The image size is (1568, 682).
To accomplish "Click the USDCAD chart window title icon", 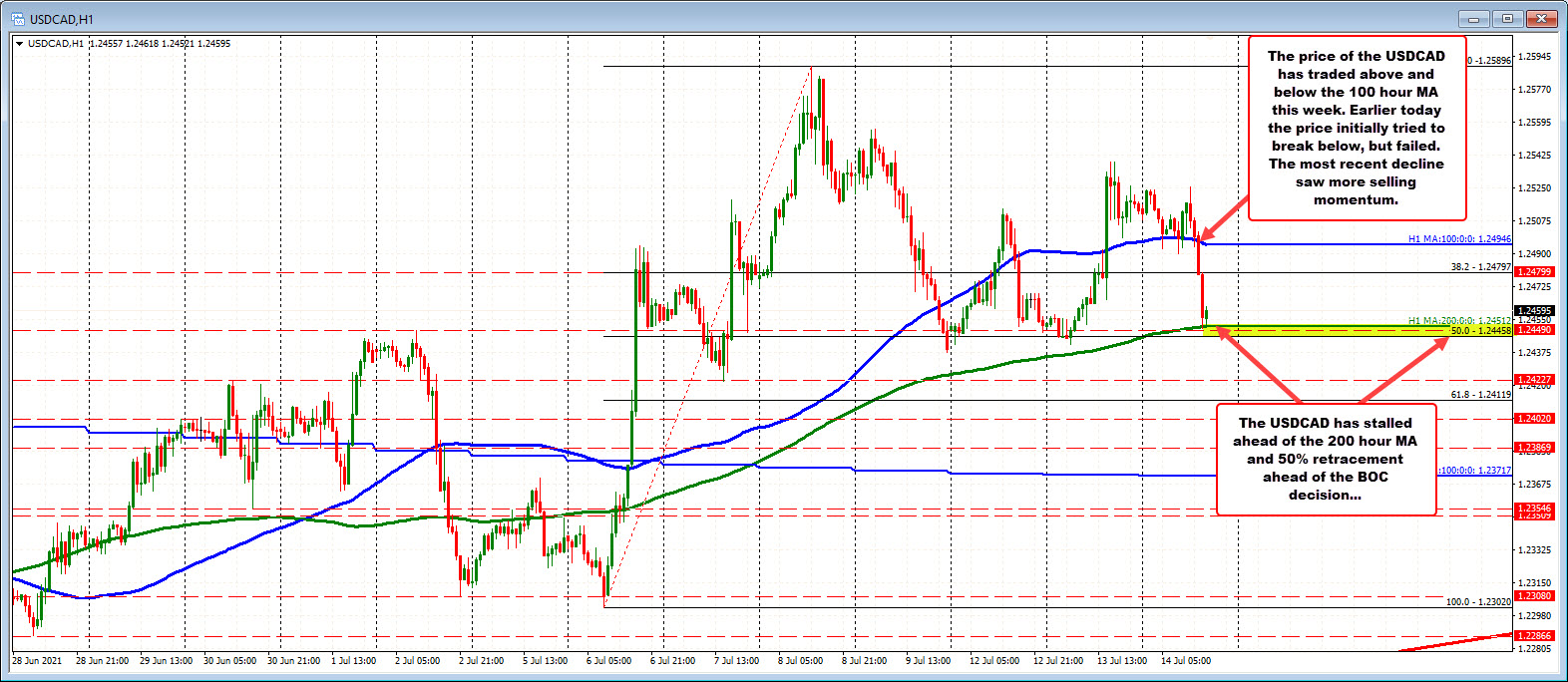I will (x=17, y=18).
